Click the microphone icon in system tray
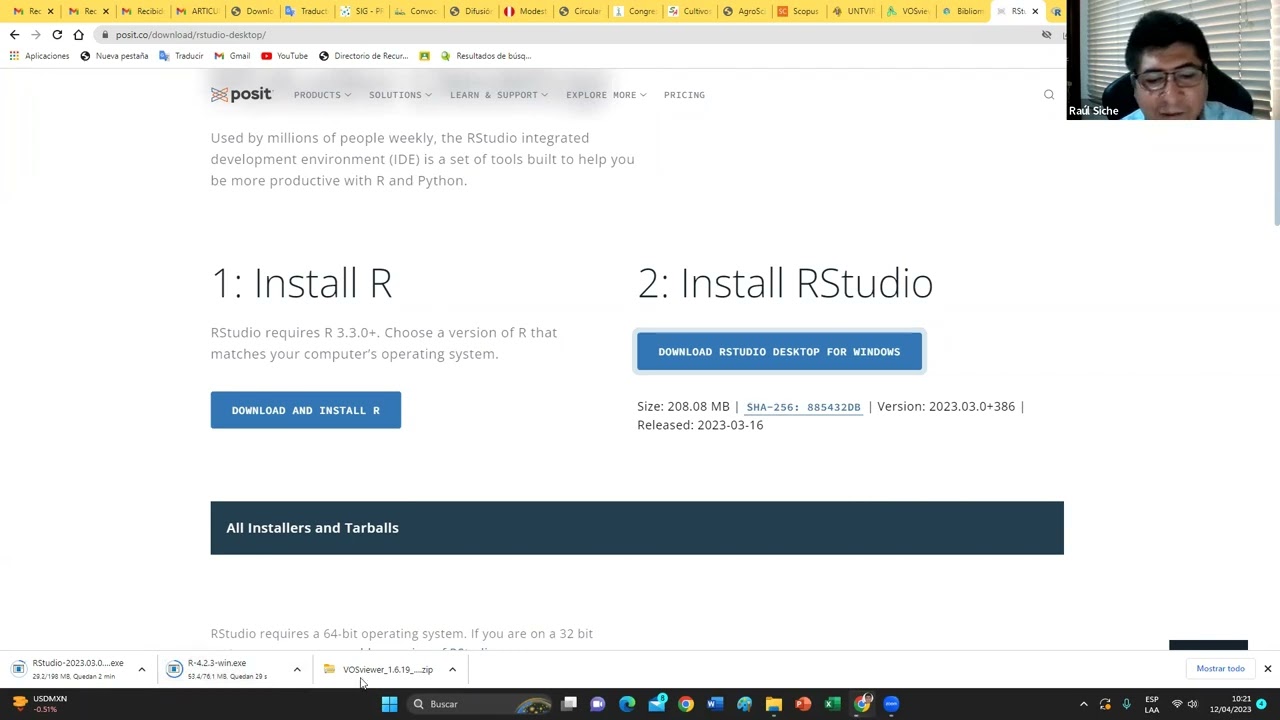 pyautogui.click(x=1126, y=704)
